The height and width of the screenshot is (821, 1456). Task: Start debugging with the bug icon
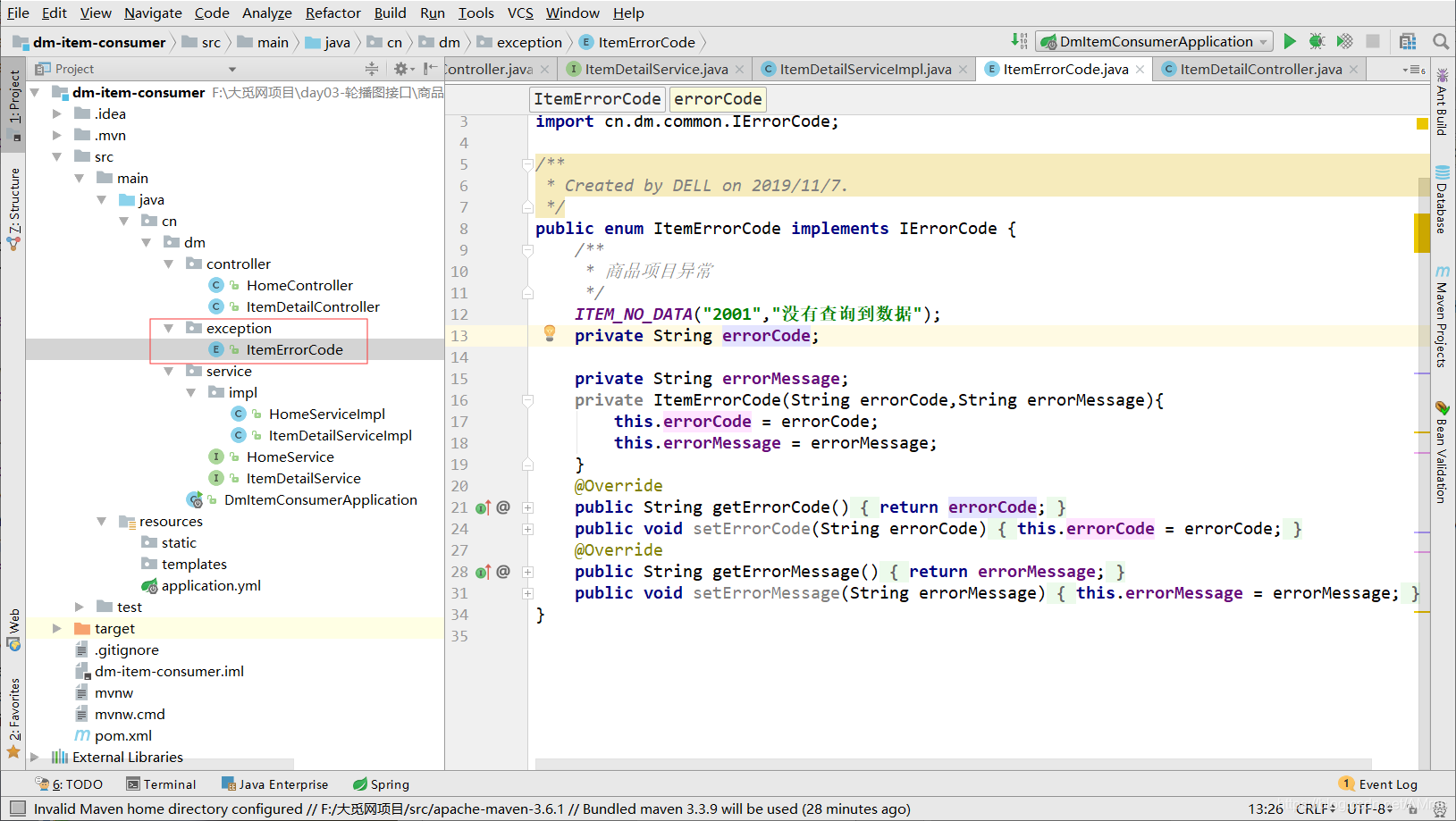(1317, 41)
